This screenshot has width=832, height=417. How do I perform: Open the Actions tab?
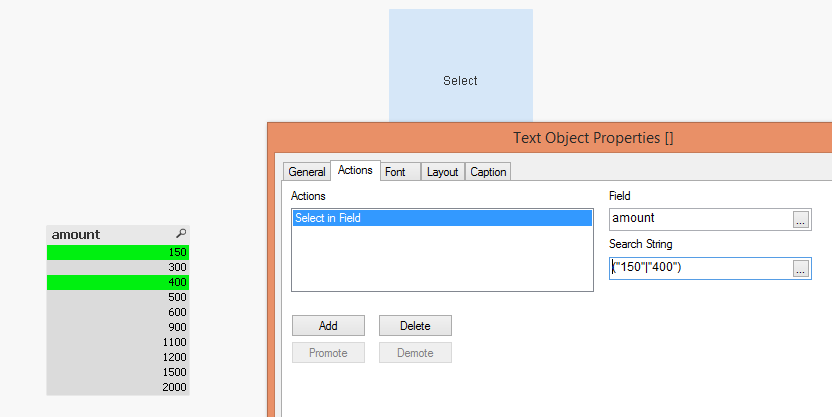click(356, 171)
